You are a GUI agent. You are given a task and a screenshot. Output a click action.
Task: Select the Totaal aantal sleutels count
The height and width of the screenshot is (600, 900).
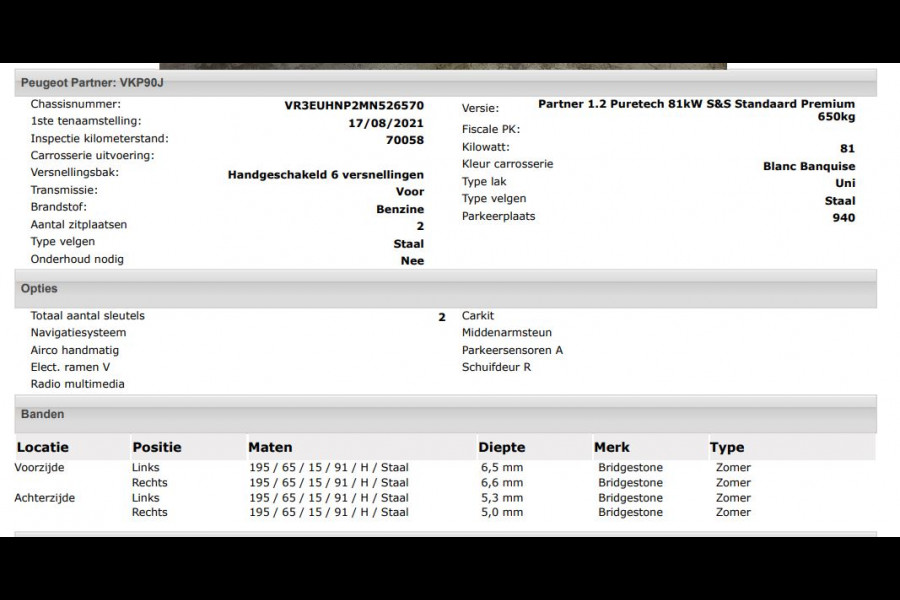pyautogui.click(x=441, y=315)
